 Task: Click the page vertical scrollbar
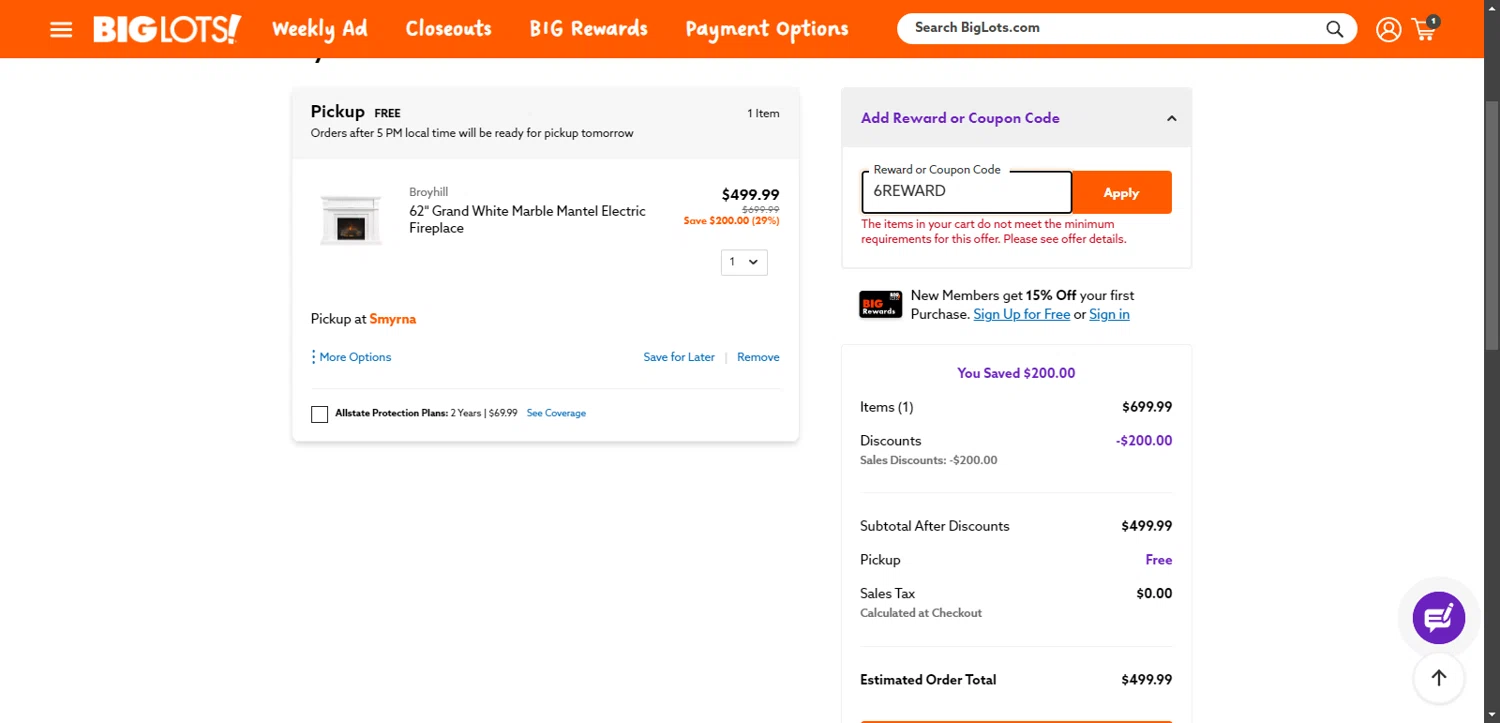click(1492, 225)
